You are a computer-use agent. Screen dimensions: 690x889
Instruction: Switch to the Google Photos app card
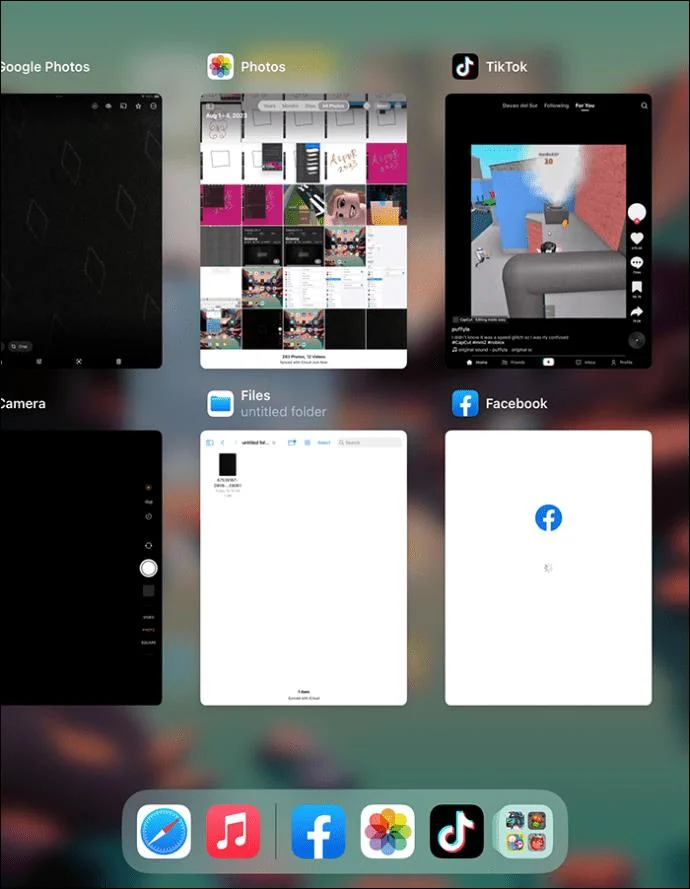tap(81, 231)
